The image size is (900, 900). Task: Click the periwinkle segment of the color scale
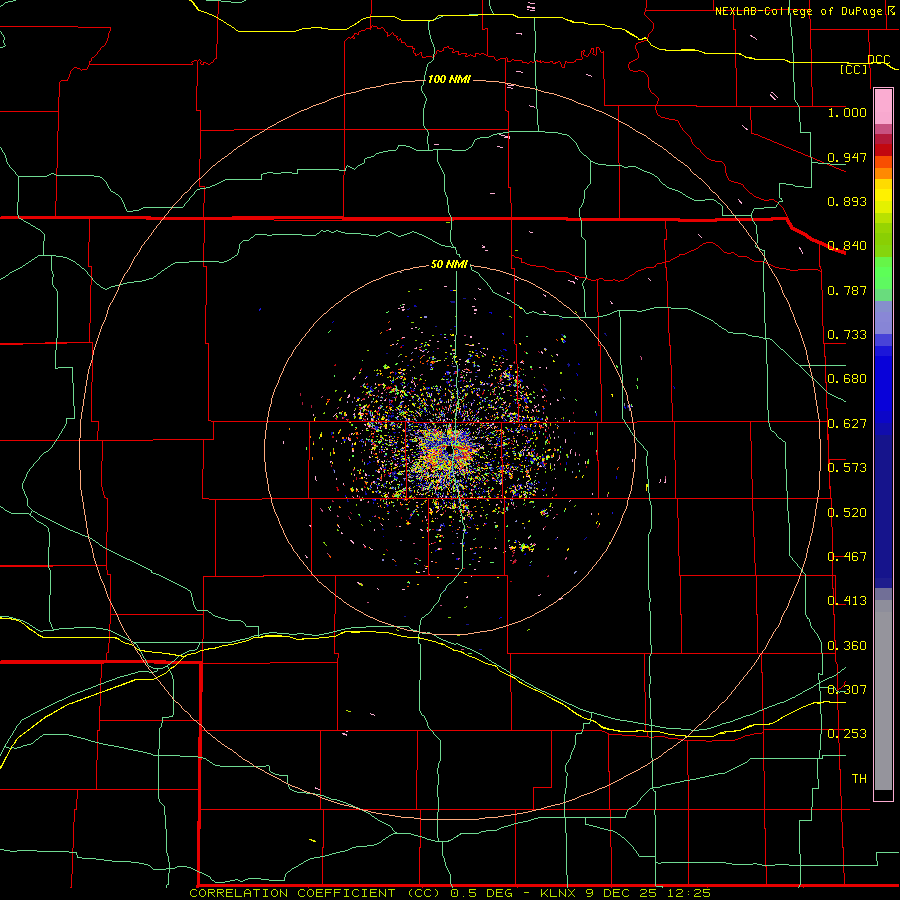(883, 317)
